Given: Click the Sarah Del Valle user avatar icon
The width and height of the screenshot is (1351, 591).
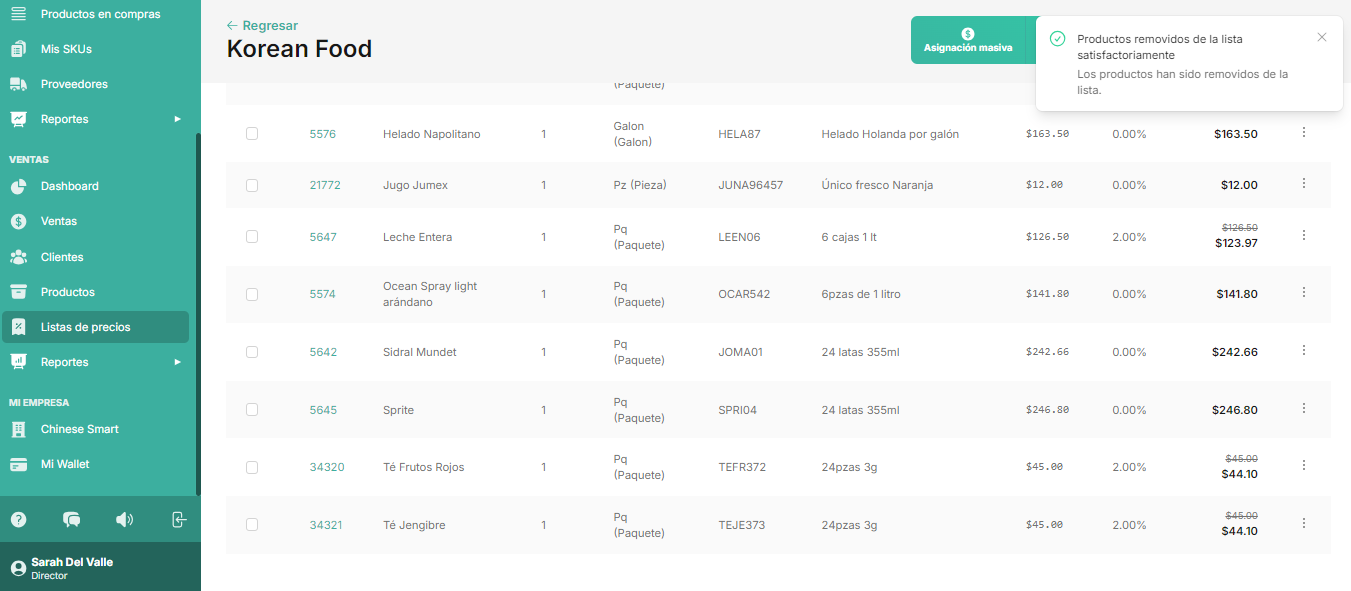Looking at the screenshot, I should (x=18, y=568).
